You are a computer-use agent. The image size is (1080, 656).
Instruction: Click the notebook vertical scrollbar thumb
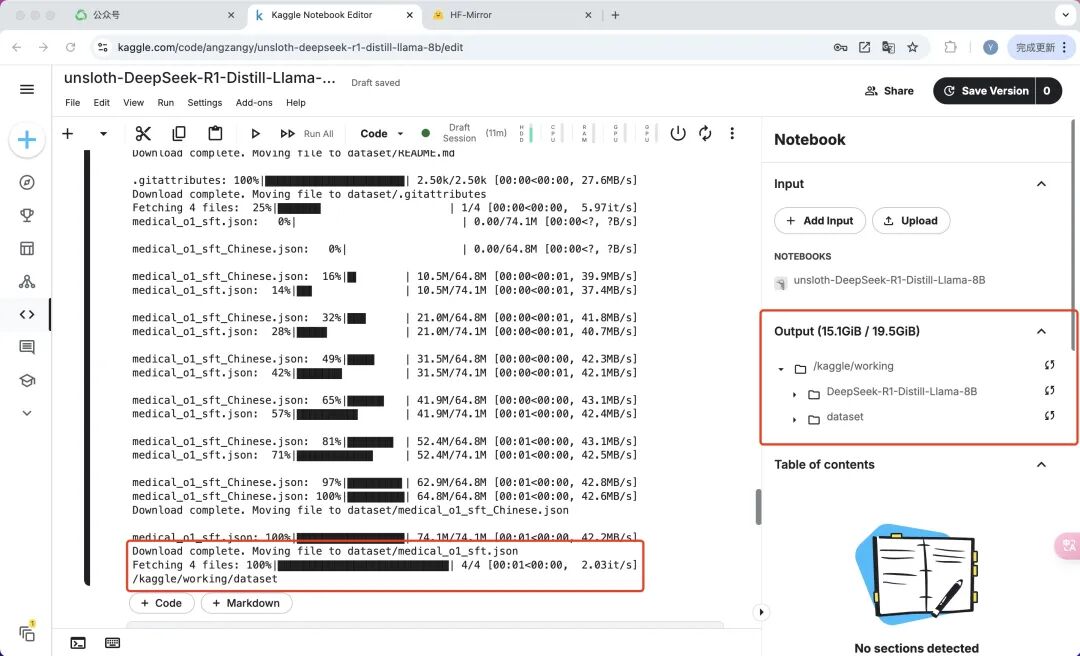[x=758, y=506]
